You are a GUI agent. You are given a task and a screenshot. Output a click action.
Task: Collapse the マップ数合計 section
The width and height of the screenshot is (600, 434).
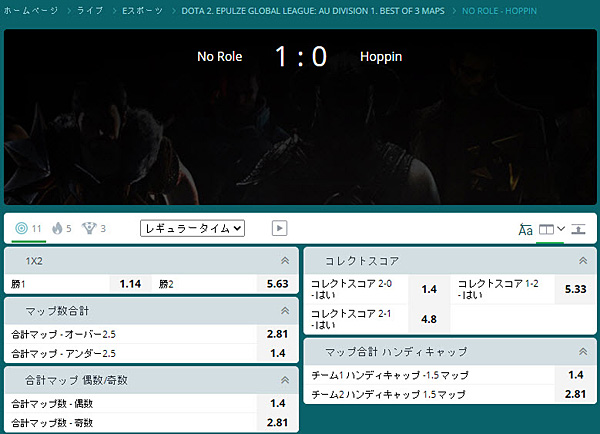click(x=285, y=311)
